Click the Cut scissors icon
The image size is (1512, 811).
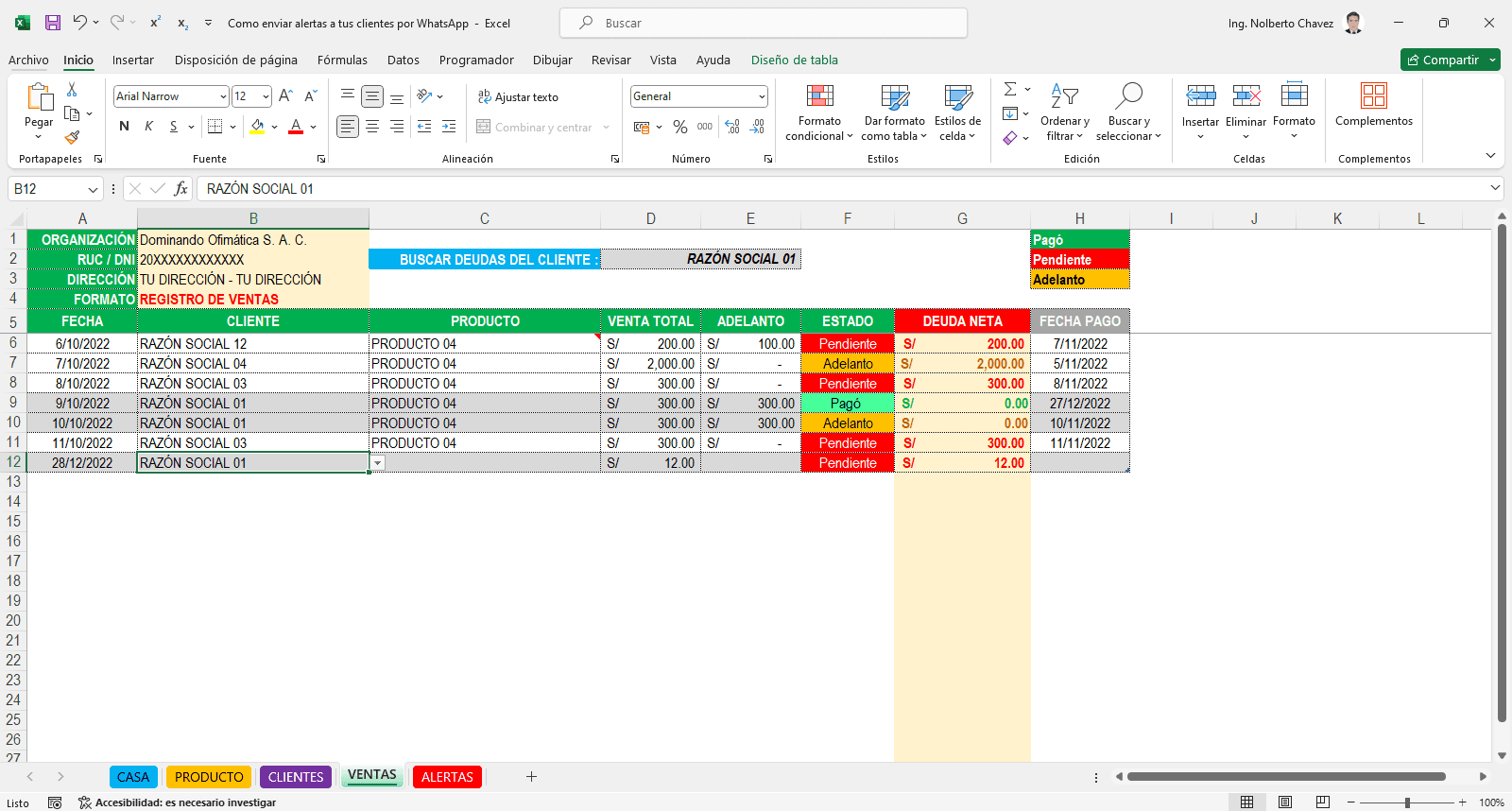point(72,90)
